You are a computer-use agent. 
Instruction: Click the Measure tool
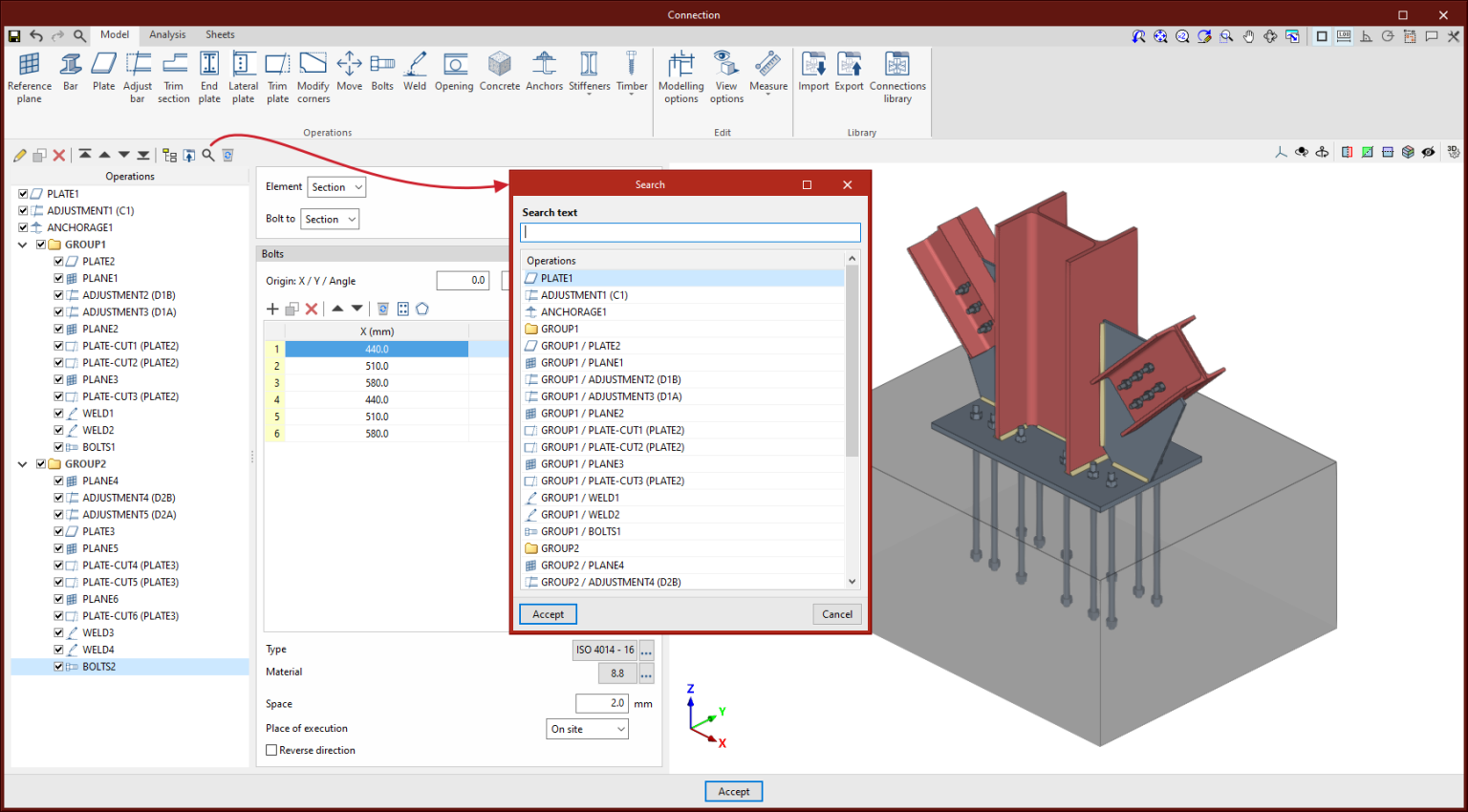click(767, 72)
